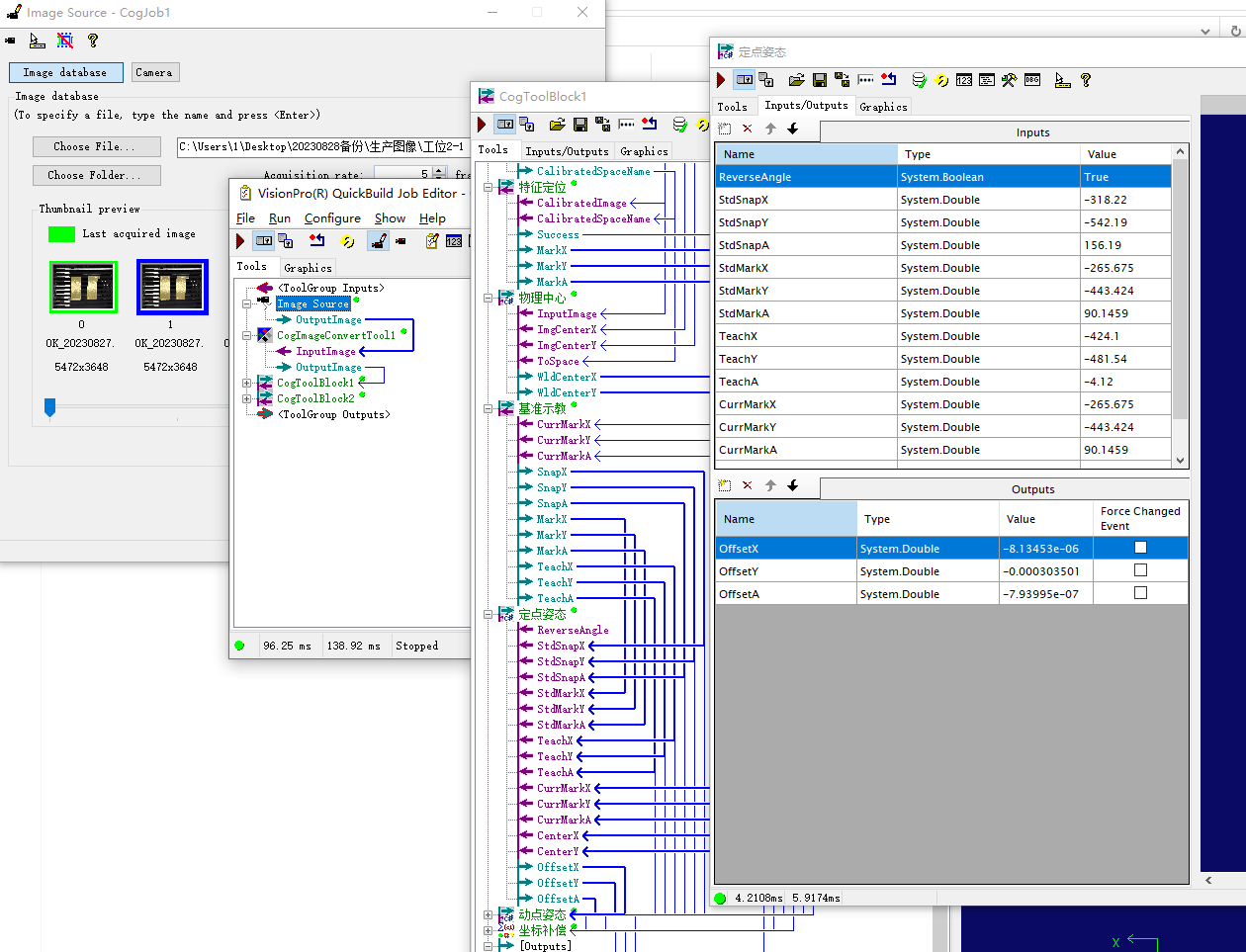This screenshot has width=1246, height=952.
Task: Select thumbnail image 1 in preview
Action: [x=172, y=287]
